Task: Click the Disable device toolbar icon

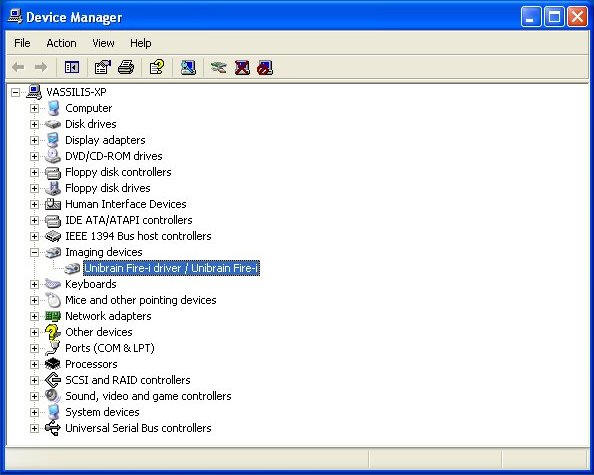Action: tap(265, 68)
